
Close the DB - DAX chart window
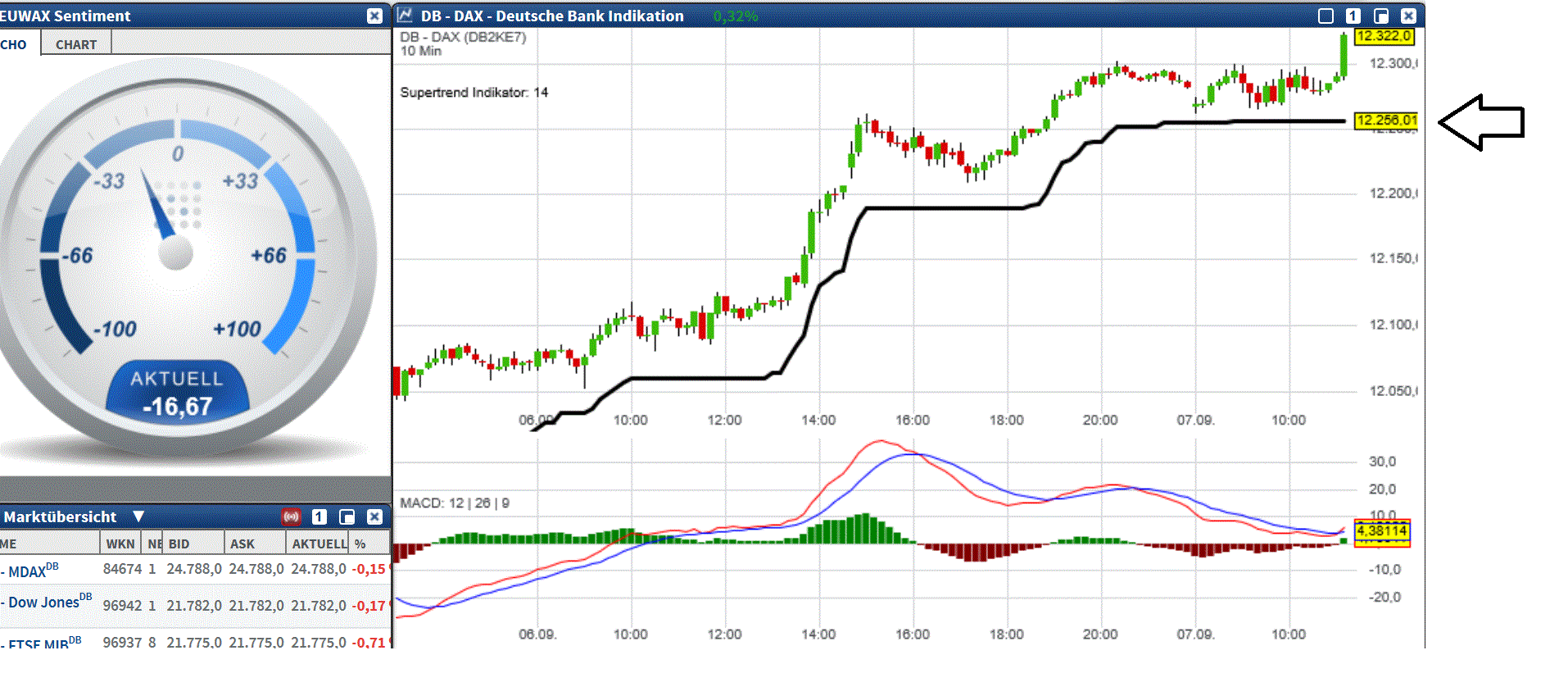coord(1408,16)
